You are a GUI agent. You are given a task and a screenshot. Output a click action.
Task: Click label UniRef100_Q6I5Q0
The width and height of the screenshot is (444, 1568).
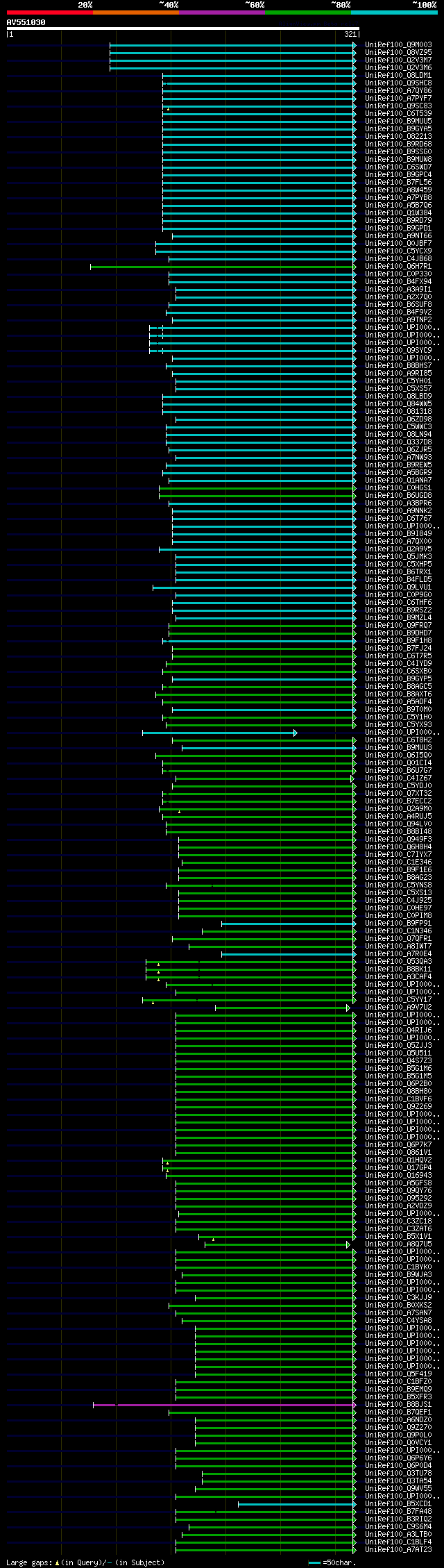pyautogui.click(x=398, y=756)
